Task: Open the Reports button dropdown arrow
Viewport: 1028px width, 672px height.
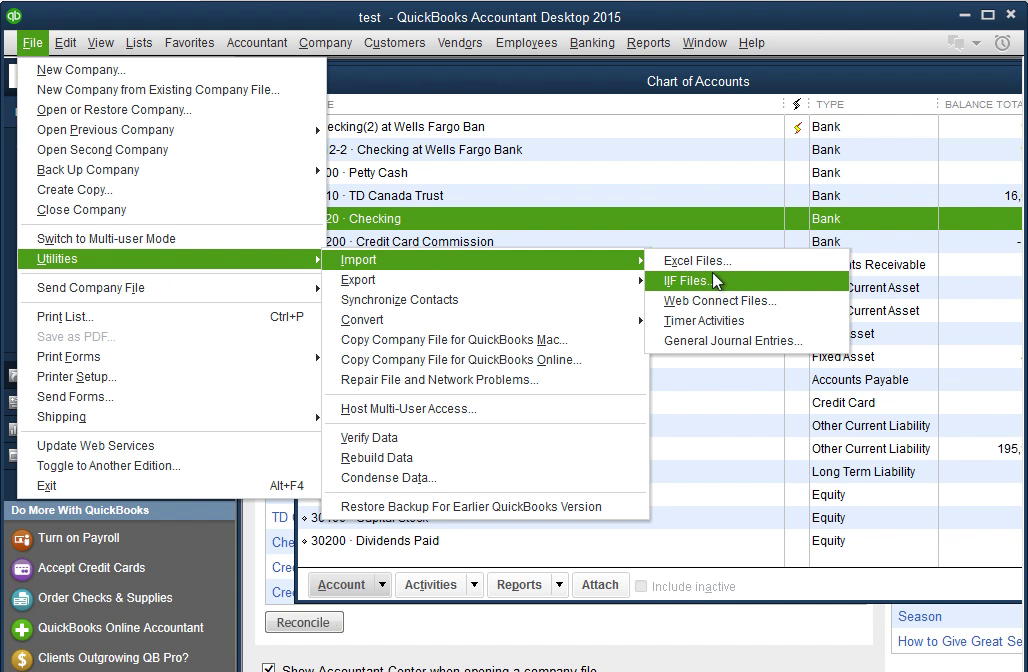Action: 559,584
